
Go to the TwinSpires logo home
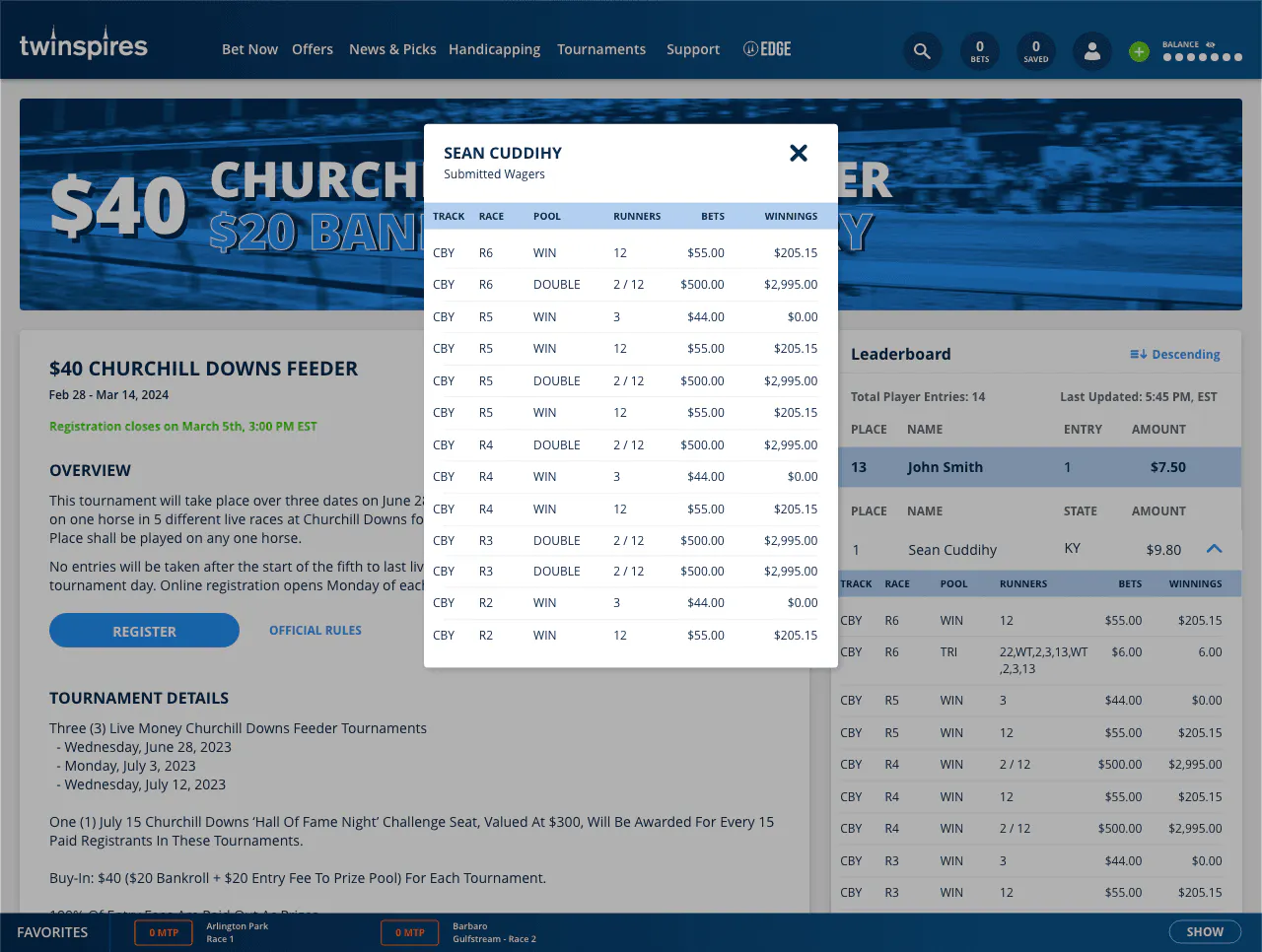coord(84,44)
